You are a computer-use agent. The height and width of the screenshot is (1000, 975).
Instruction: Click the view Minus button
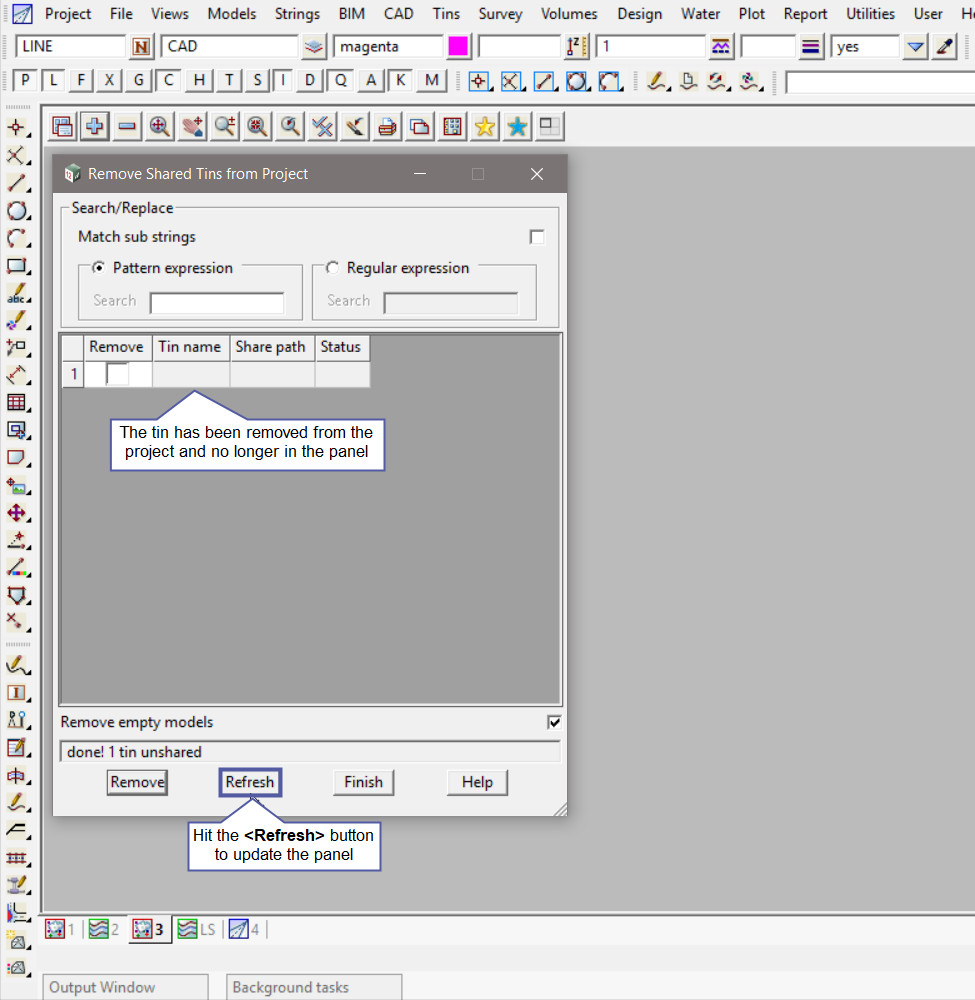(127, 126)
